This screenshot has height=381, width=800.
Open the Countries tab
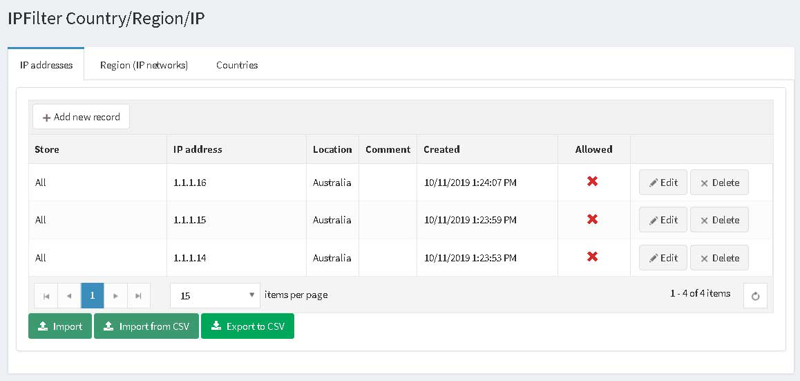(x=237, y=65)
